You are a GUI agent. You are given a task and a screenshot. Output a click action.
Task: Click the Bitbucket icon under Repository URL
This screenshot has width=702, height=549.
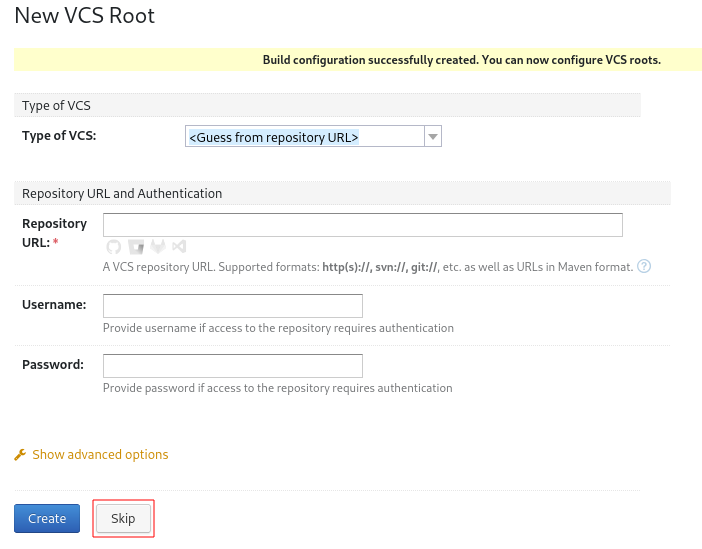pyautogui.click(x=136, y=247)
